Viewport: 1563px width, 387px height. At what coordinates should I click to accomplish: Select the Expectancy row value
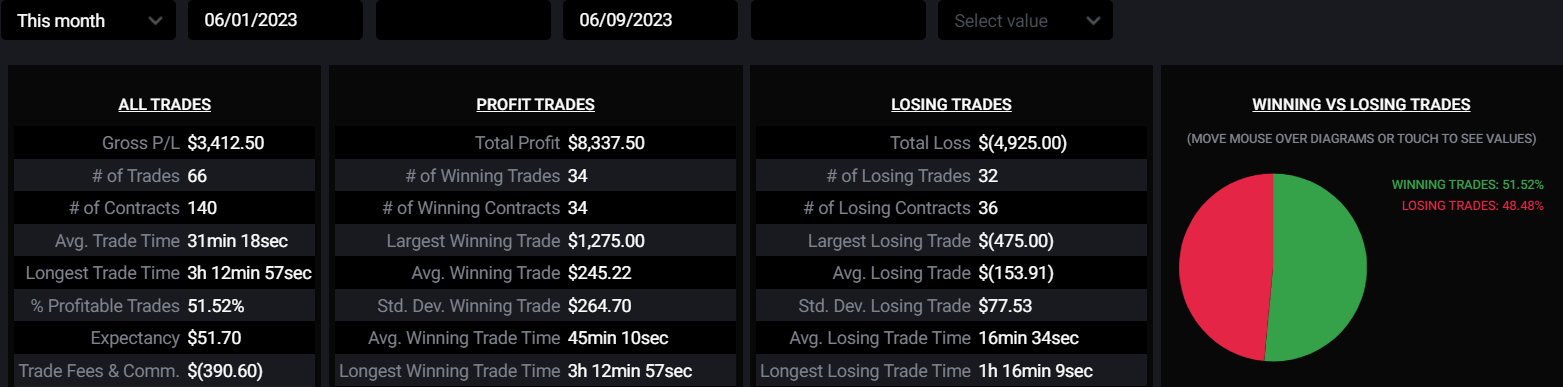pyautogui.click(x=214, y=338)
